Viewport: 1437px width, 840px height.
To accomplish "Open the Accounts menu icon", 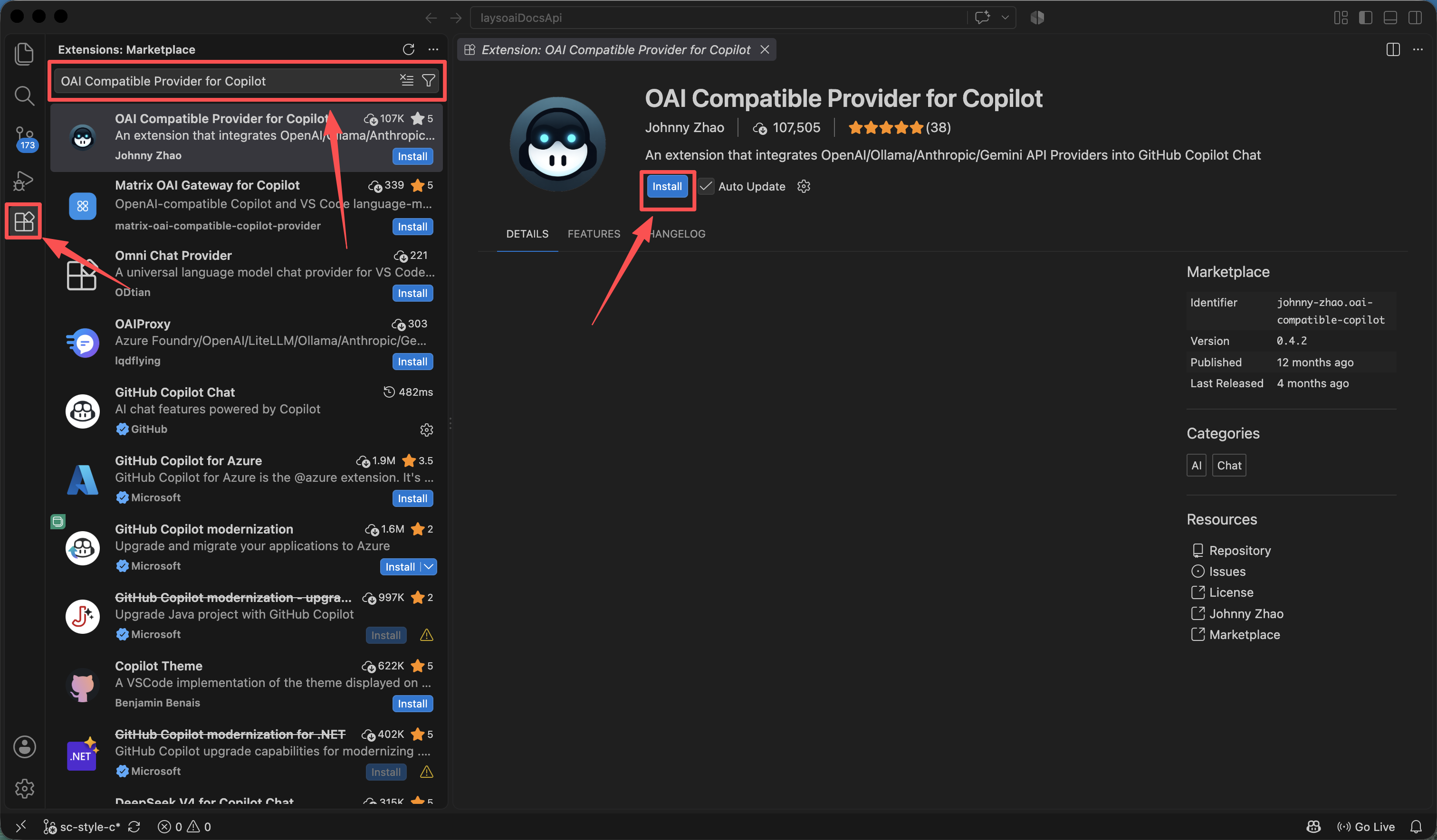I will click(25, 746).
